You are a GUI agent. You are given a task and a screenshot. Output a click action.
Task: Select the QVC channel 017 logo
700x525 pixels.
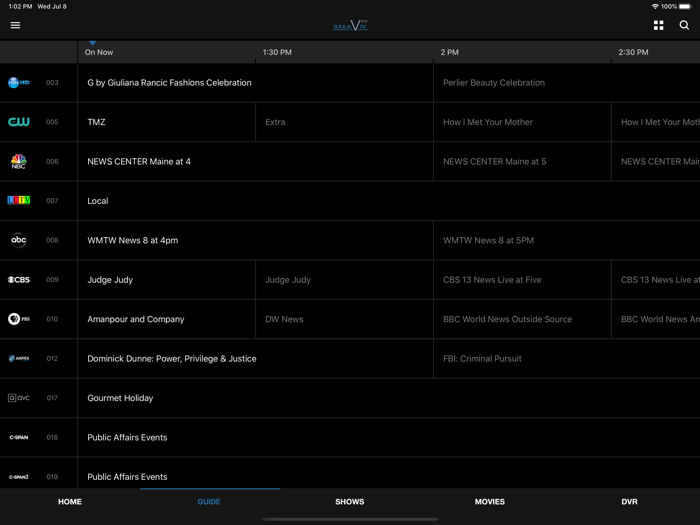click(x=19, y=398)
